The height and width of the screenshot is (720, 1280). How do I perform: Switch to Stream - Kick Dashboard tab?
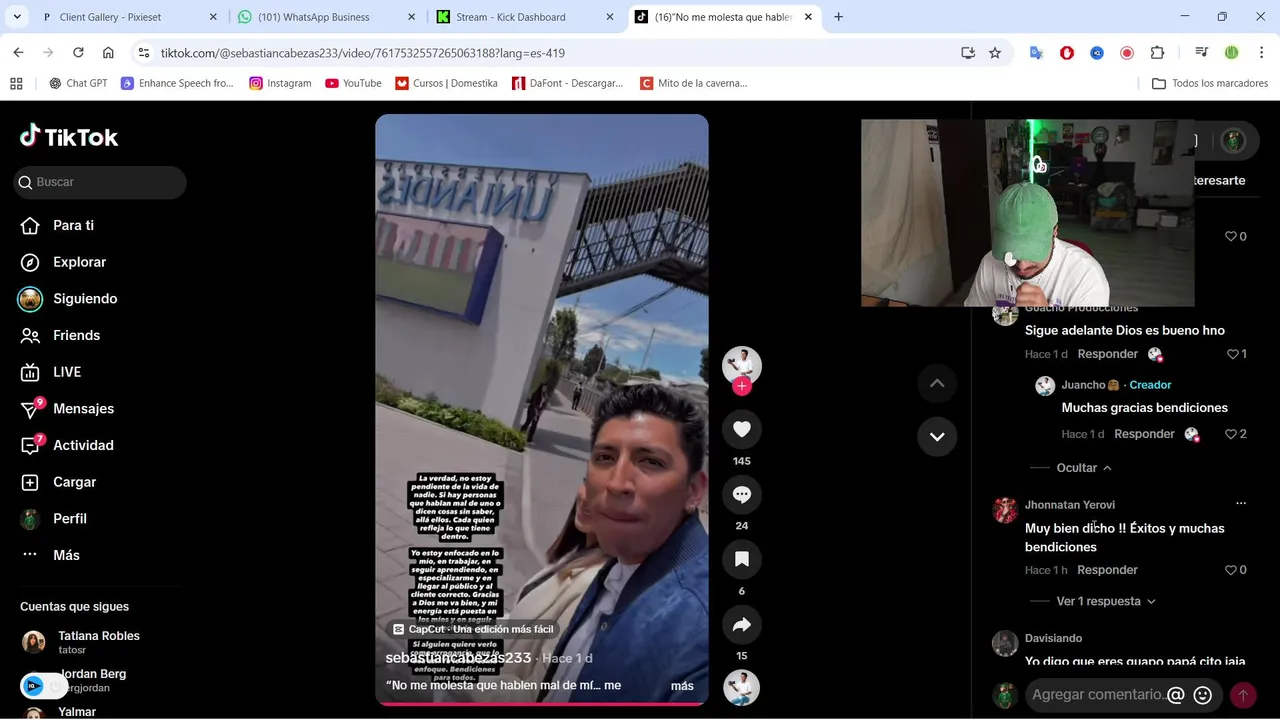(525, 17)
